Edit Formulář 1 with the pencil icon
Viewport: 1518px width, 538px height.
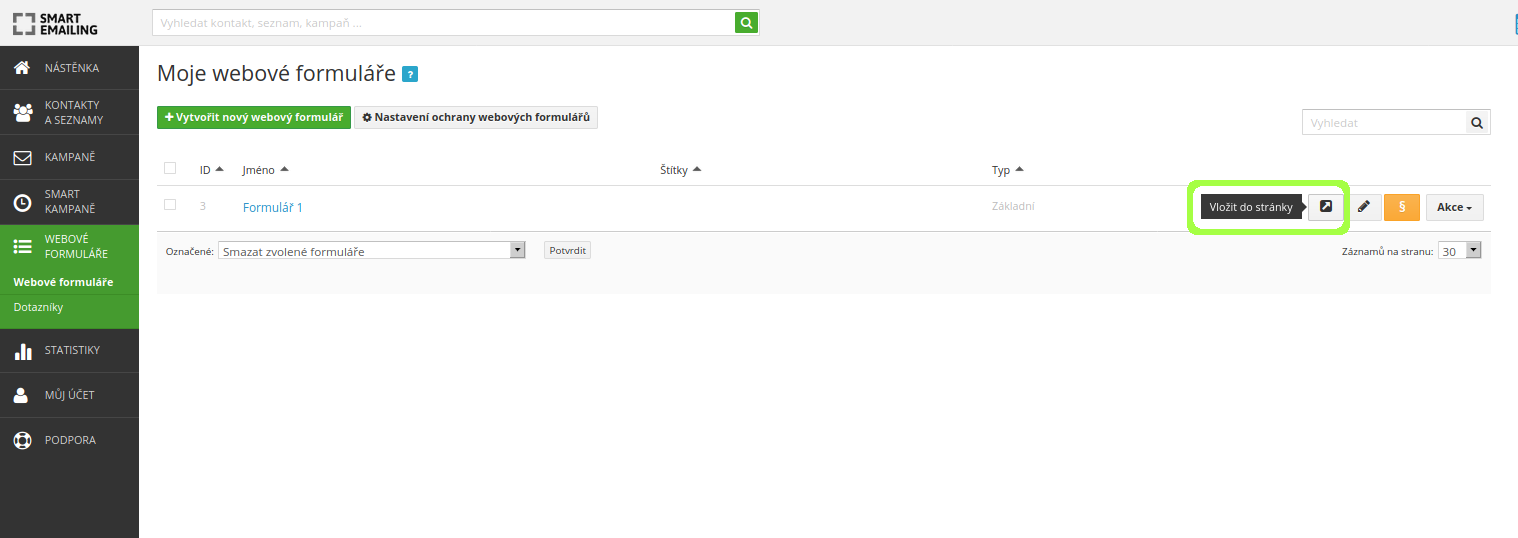[1363, 207]
